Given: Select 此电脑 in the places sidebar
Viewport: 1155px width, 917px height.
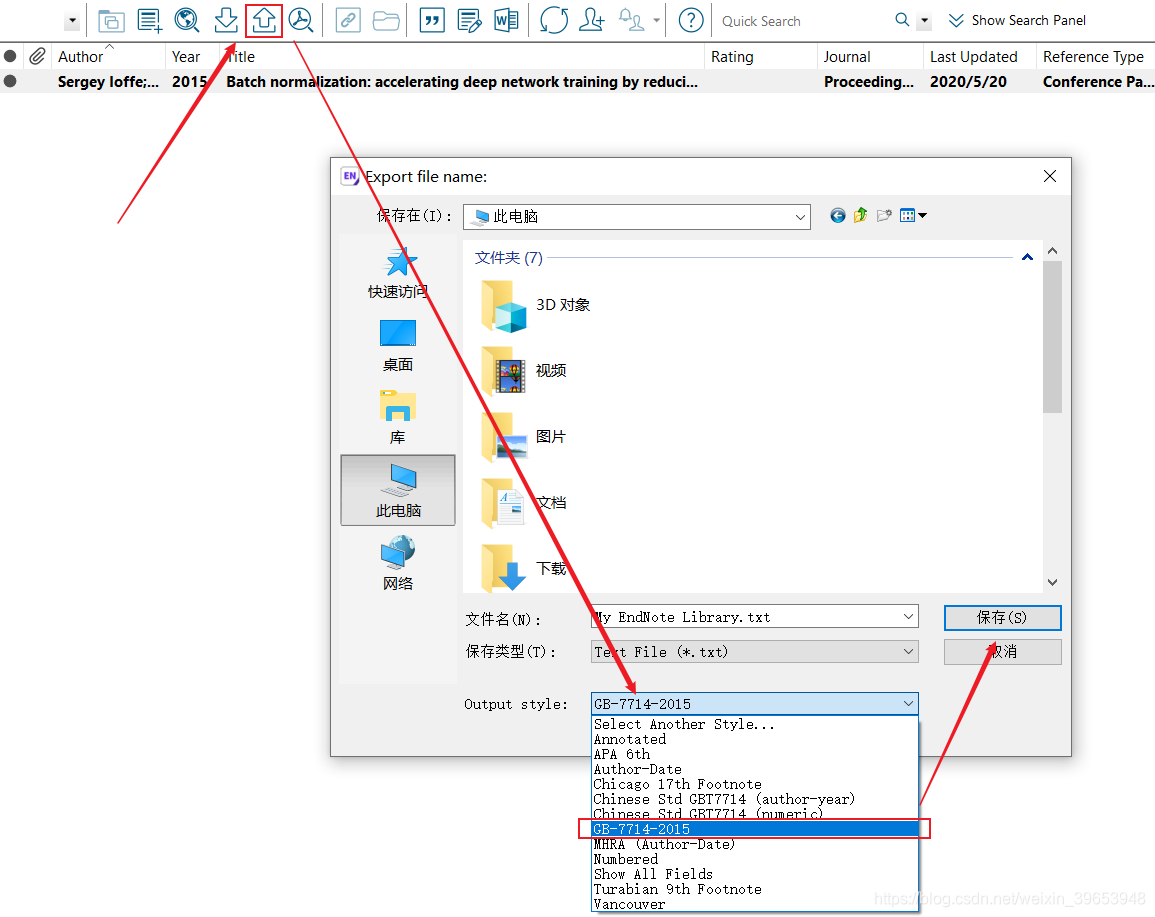Looking at the screenshot, I should [x=398, y=490].
